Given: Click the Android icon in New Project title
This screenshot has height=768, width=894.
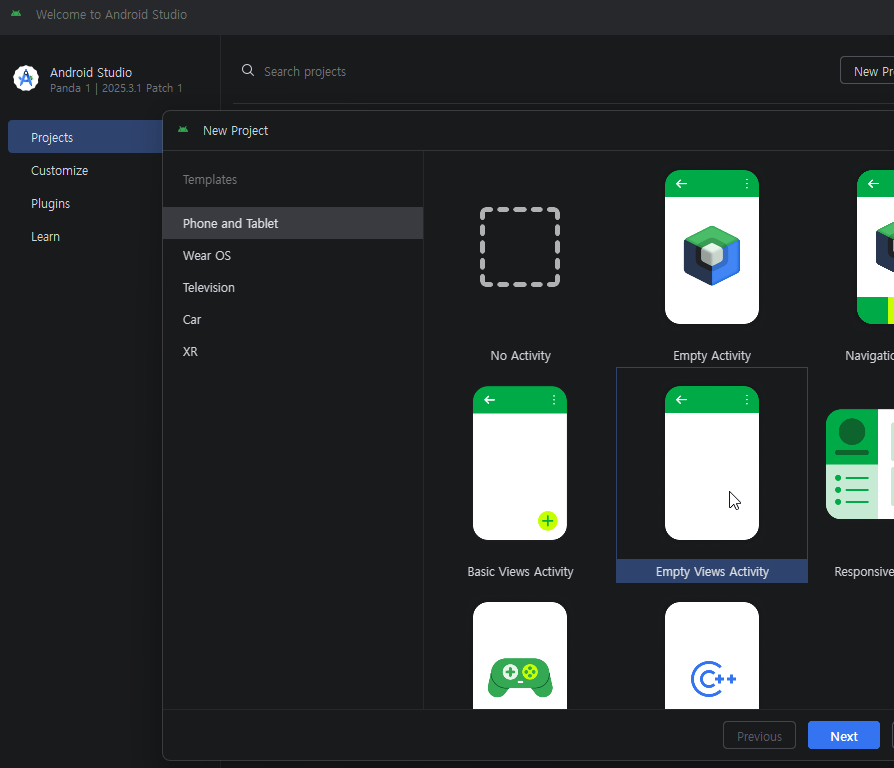Looking at the screenshot, I should [x=183, y=130].
